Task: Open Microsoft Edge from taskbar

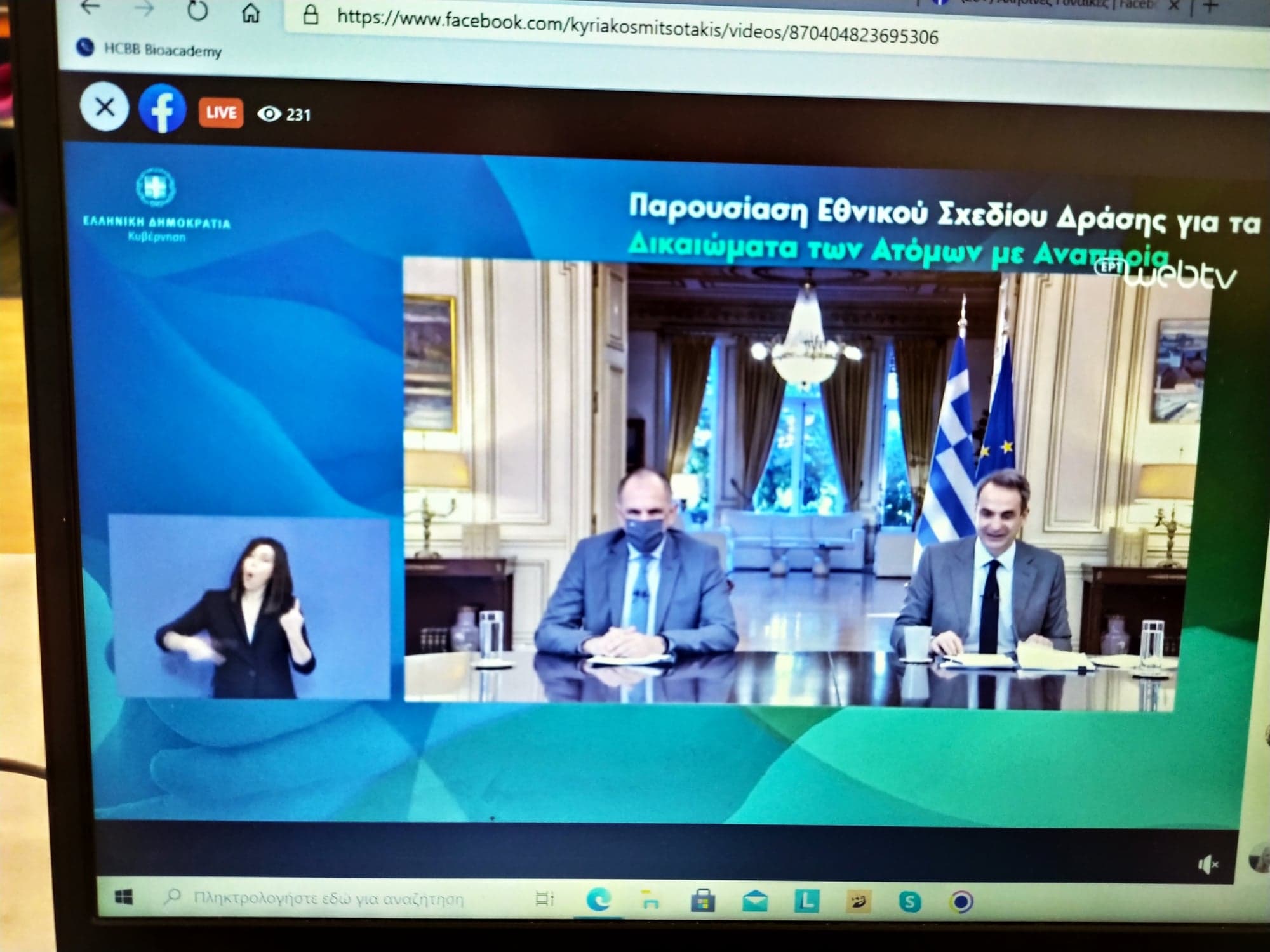Action: [598, 900]
